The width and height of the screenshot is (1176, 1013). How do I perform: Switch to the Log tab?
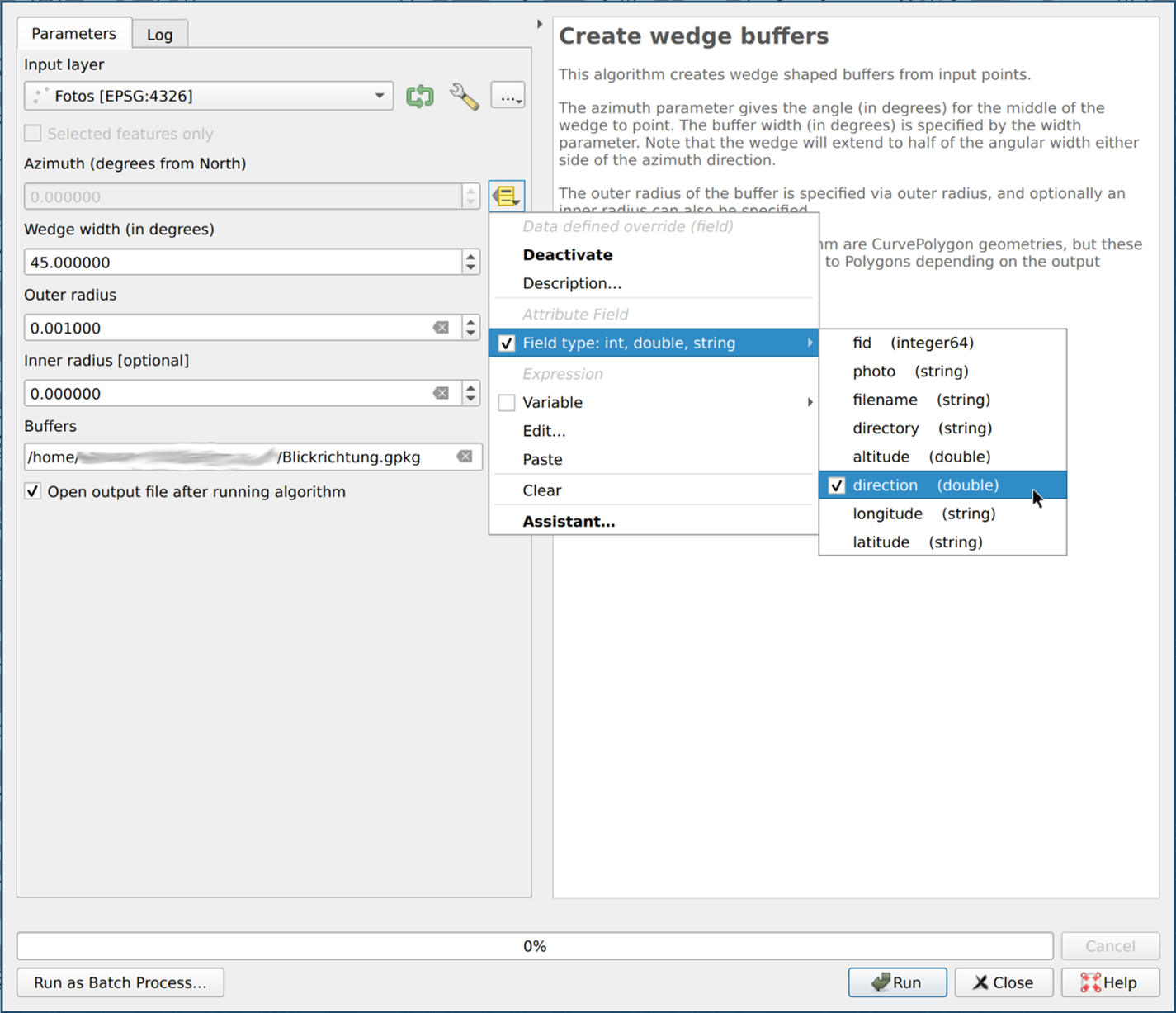(159, 34)
